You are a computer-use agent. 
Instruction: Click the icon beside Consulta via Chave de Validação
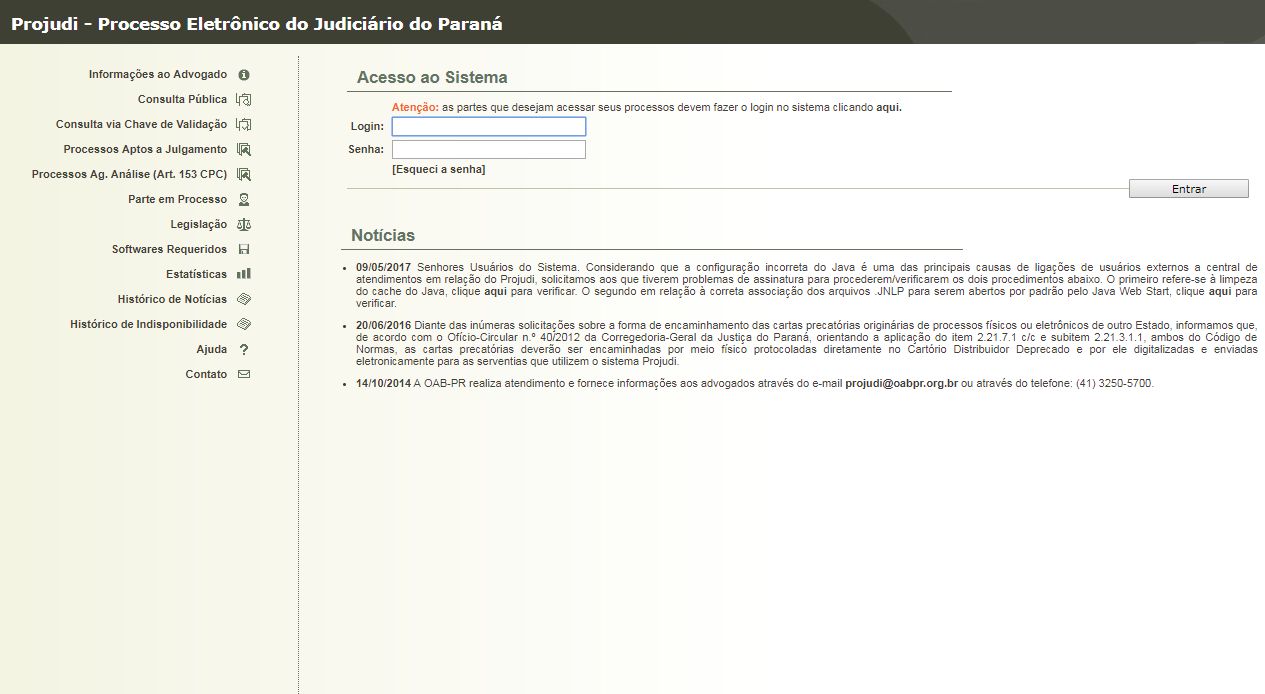coord(243,125)
